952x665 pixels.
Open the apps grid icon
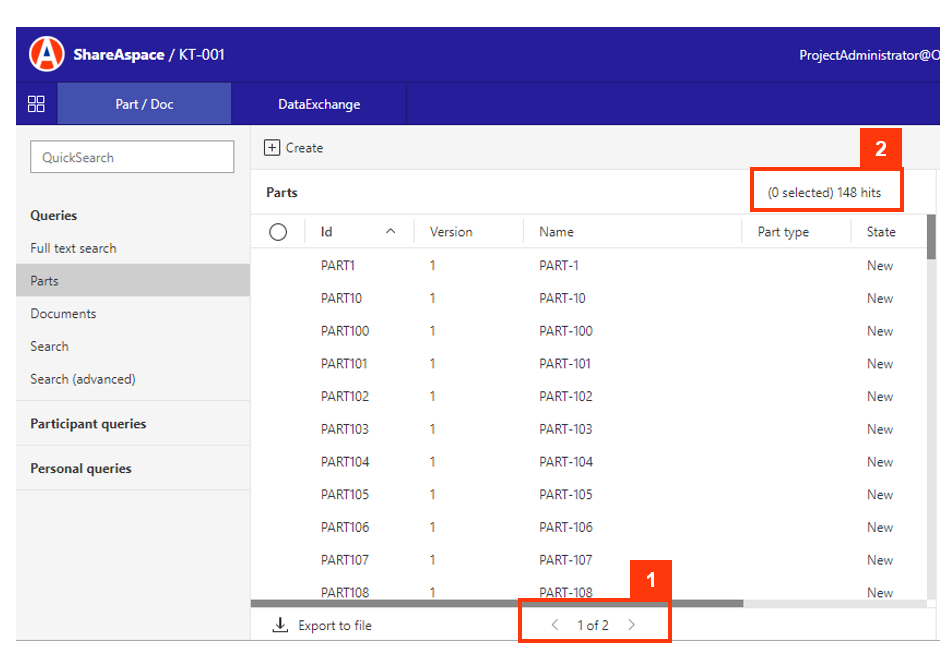[36, 103]
